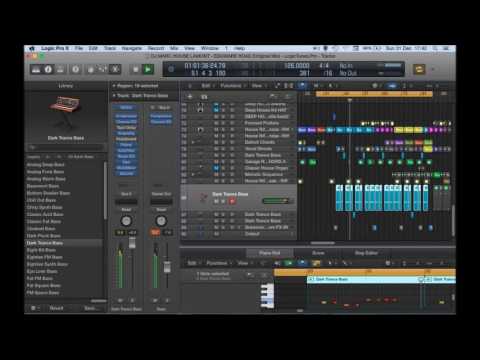
Task: Add a new track with plus button
Action: click(190, 97)
